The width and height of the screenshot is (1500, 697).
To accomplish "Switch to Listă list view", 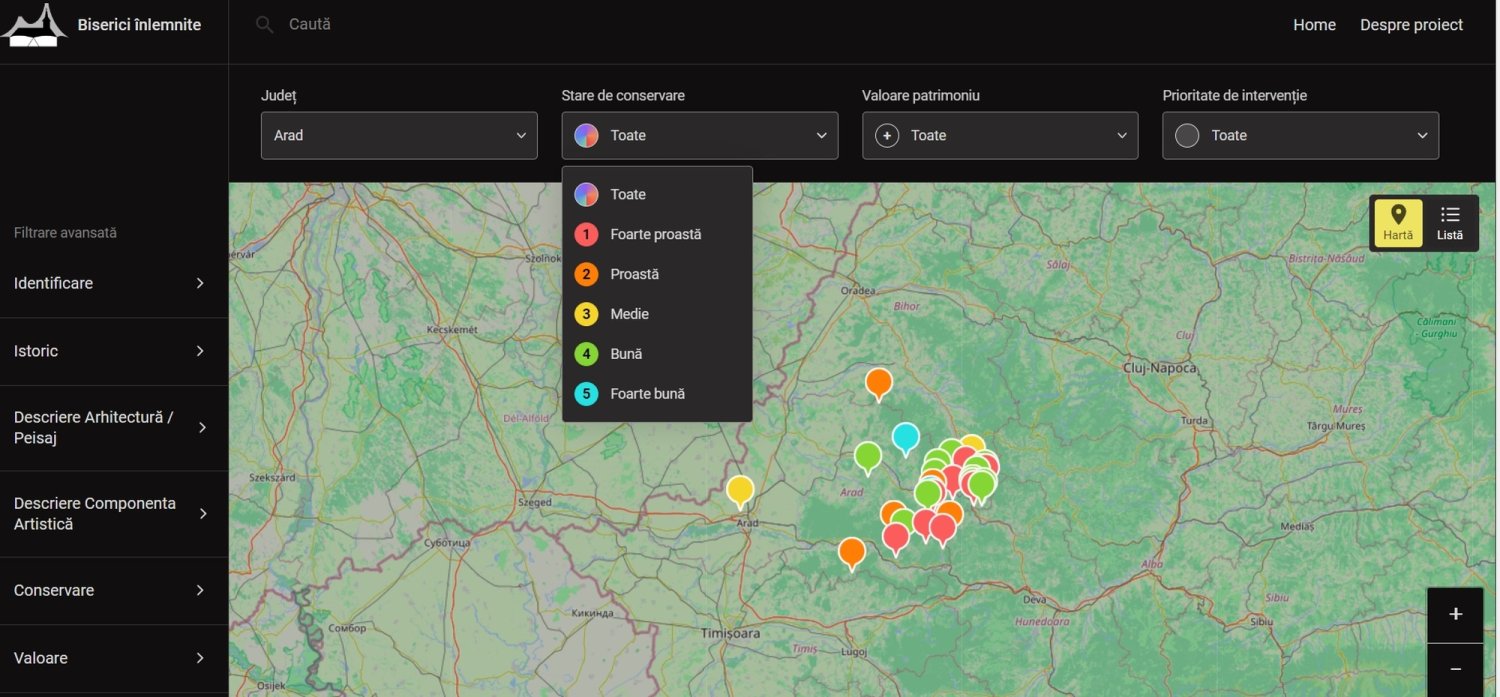I will click(x=1449, y=222).
